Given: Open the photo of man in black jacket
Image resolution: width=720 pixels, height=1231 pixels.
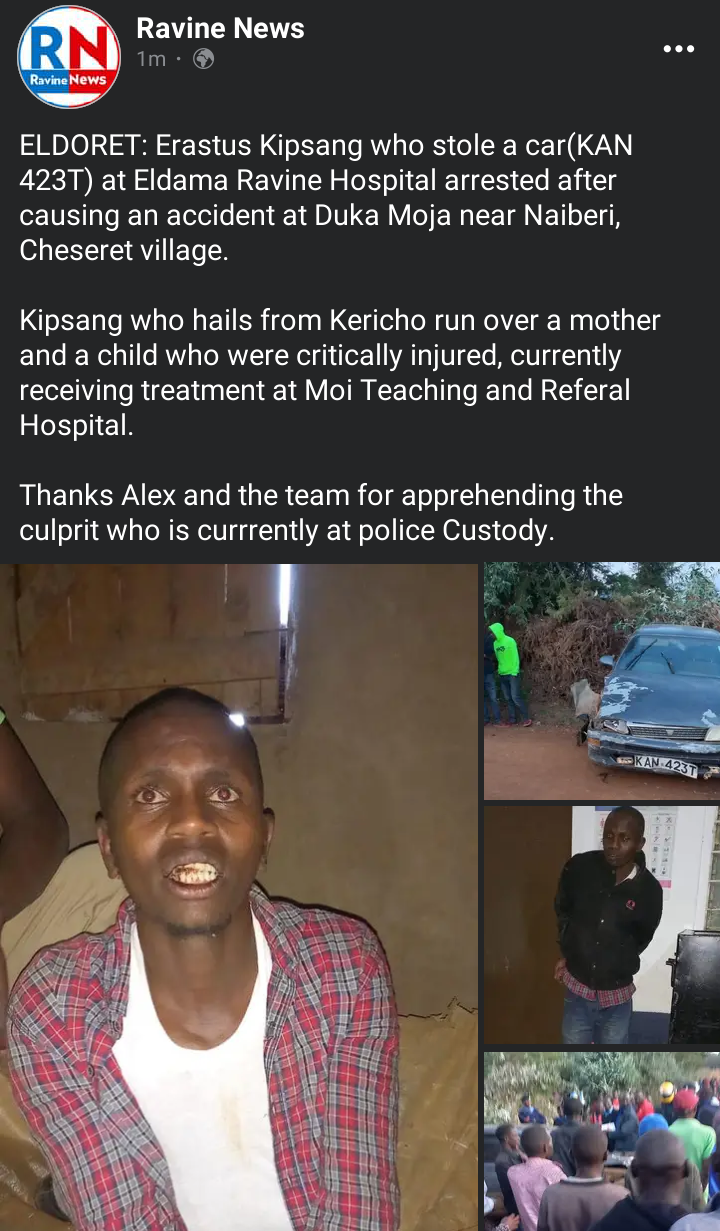Looking at the screenshot, I should 602,925.
